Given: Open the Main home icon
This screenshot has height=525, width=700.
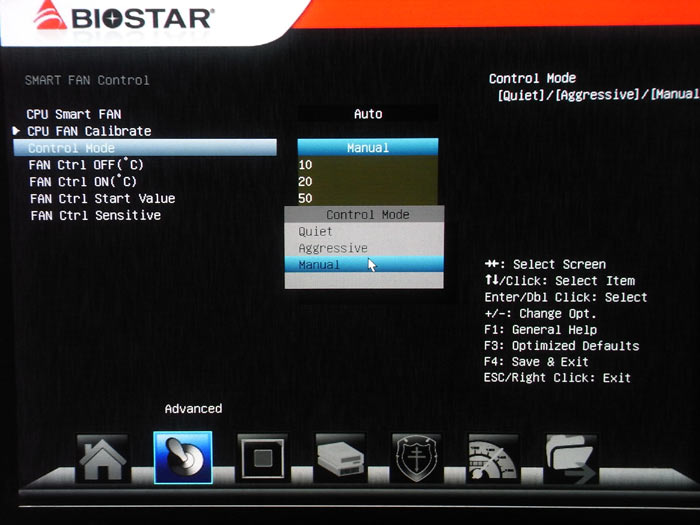Looking at the screenshot, I should pyautogui.click(x=104, y=460).
